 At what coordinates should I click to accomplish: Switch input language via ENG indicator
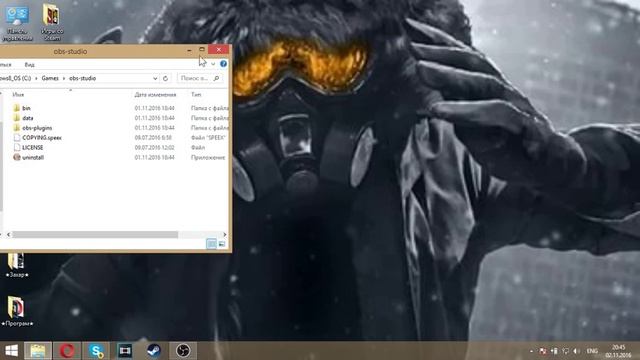click(592, 351)
